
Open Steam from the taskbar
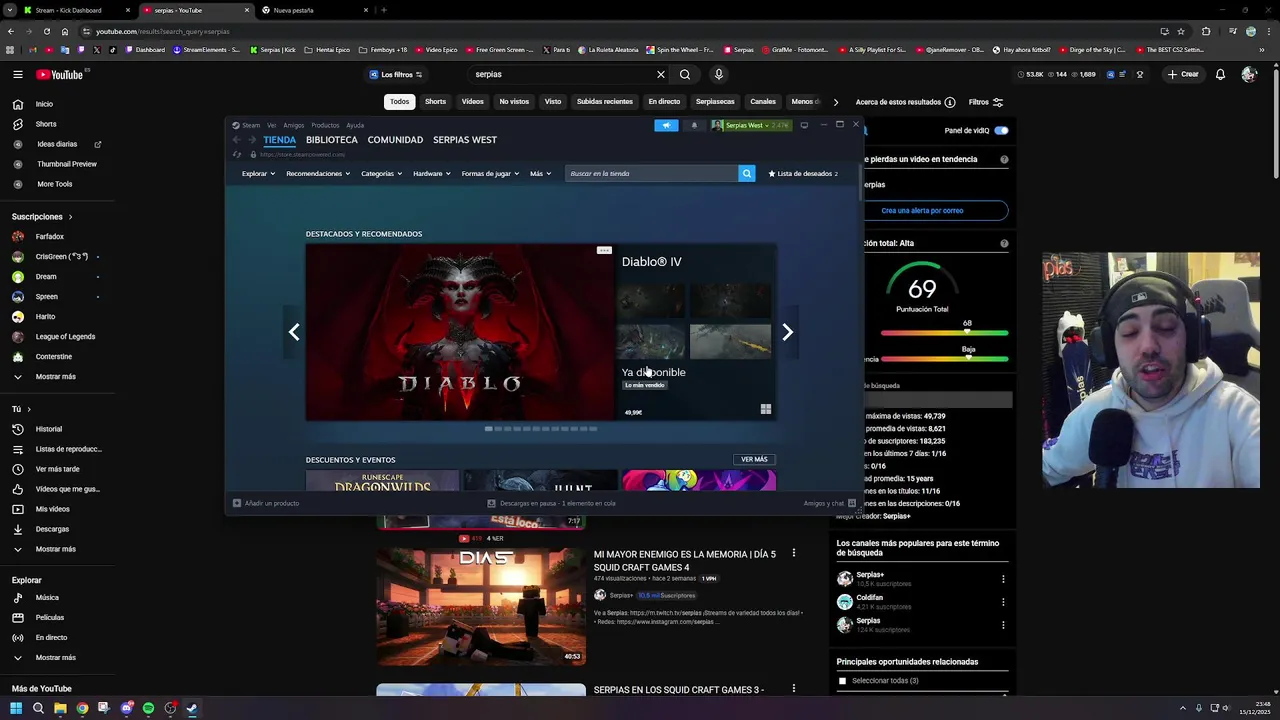coord(192,708)
